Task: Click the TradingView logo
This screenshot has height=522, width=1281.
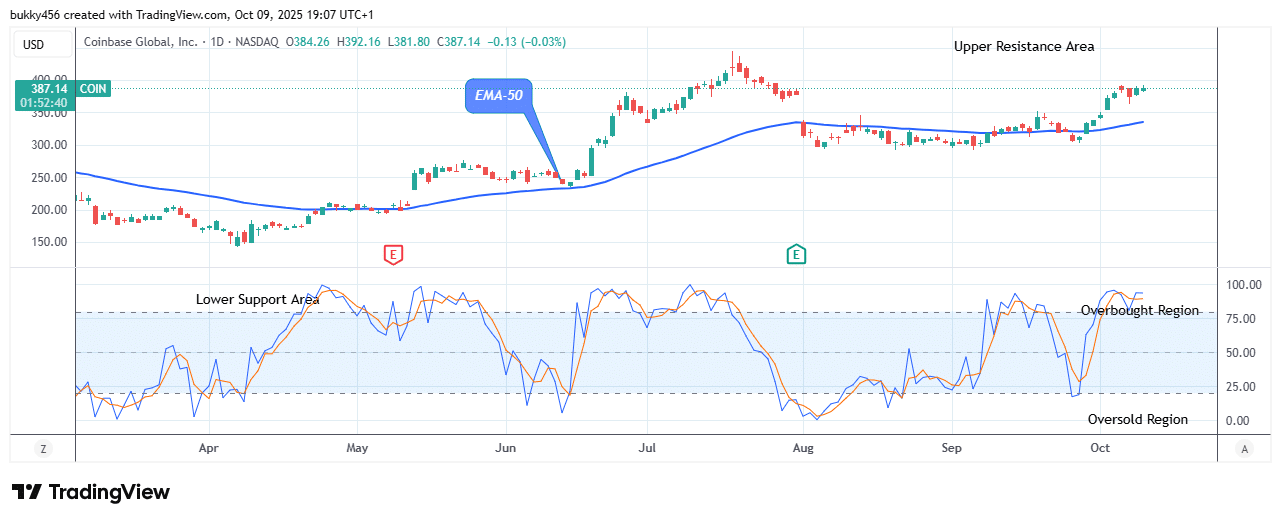Action: tap(91, 492)
